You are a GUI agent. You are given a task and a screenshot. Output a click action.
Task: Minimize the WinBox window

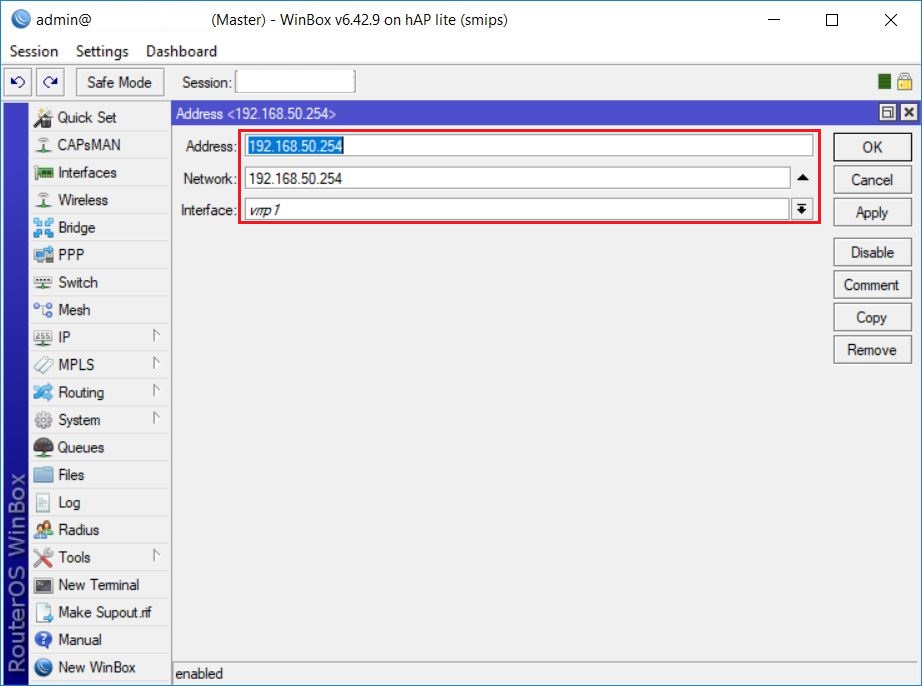pyautogui.click(x=774, y=19)
